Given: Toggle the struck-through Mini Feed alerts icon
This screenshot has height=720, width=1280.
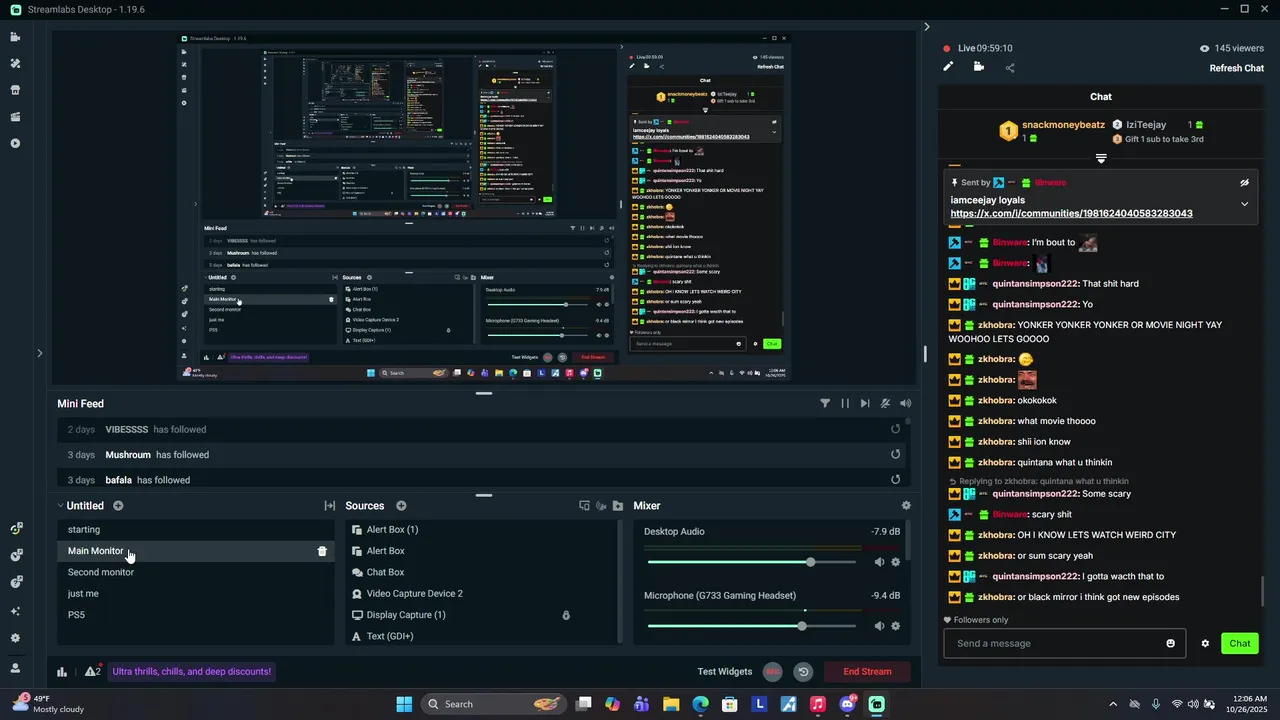Looking at the screenshot, I should (885, 404).
